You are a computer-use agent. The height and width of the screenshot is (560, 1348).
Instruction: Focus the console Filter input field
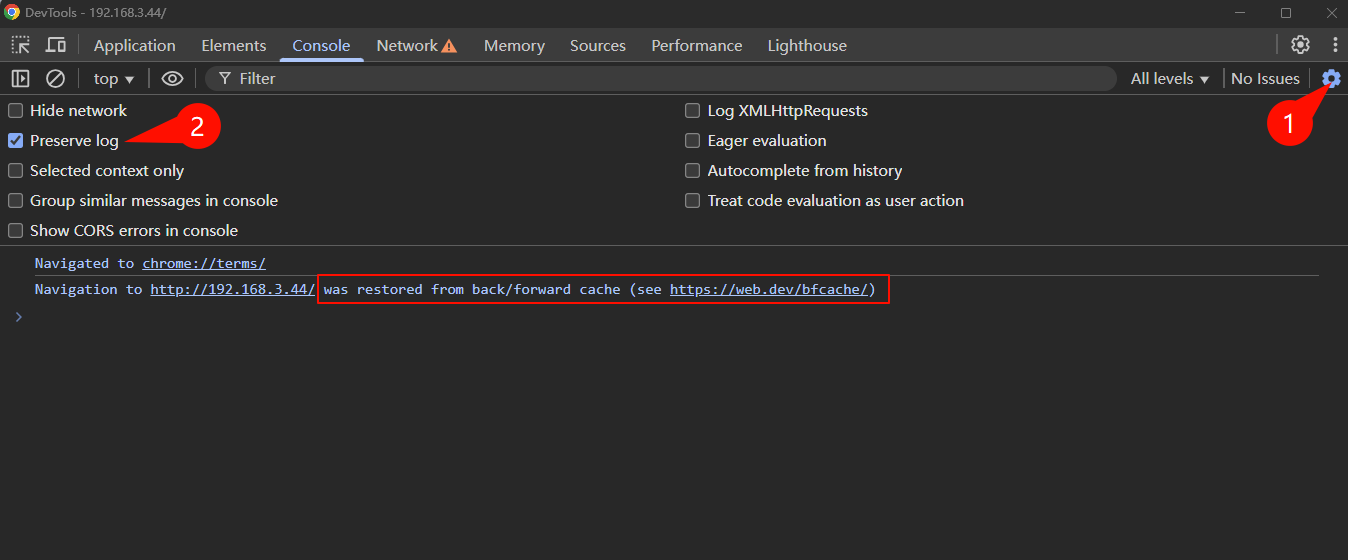660,78
